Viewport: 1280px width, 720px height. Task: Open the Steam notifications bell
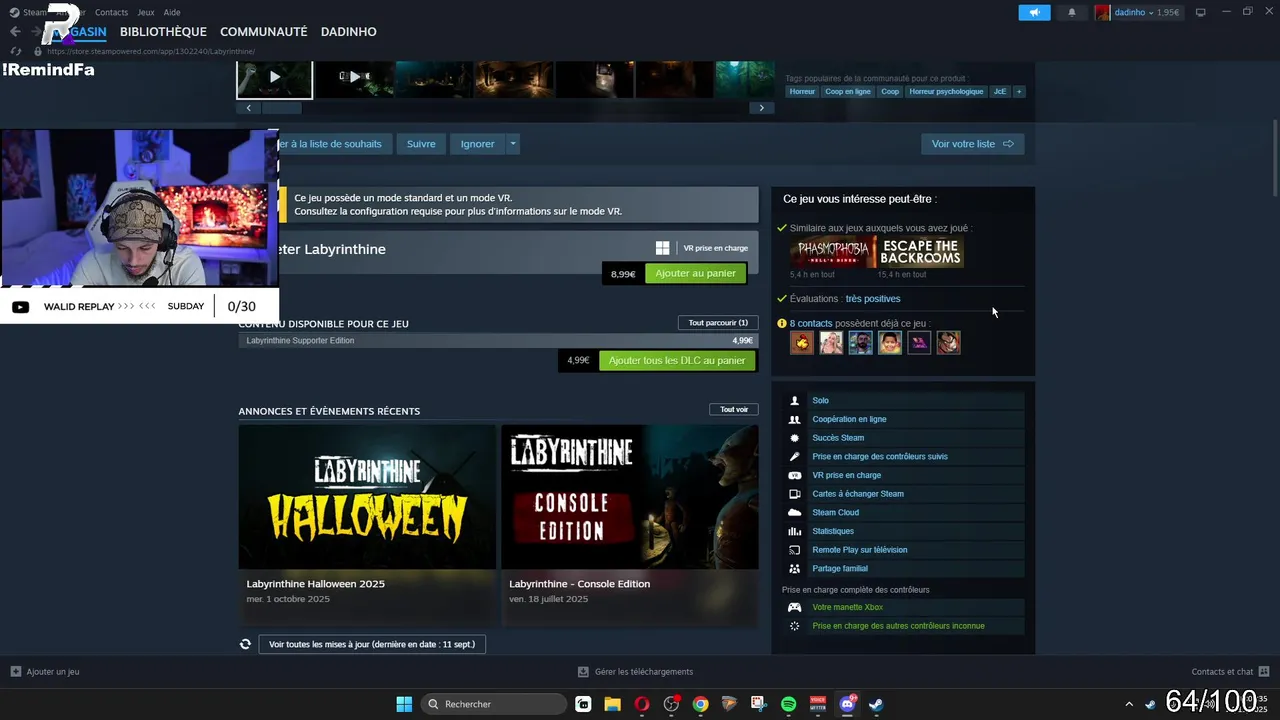point(1072,12)
